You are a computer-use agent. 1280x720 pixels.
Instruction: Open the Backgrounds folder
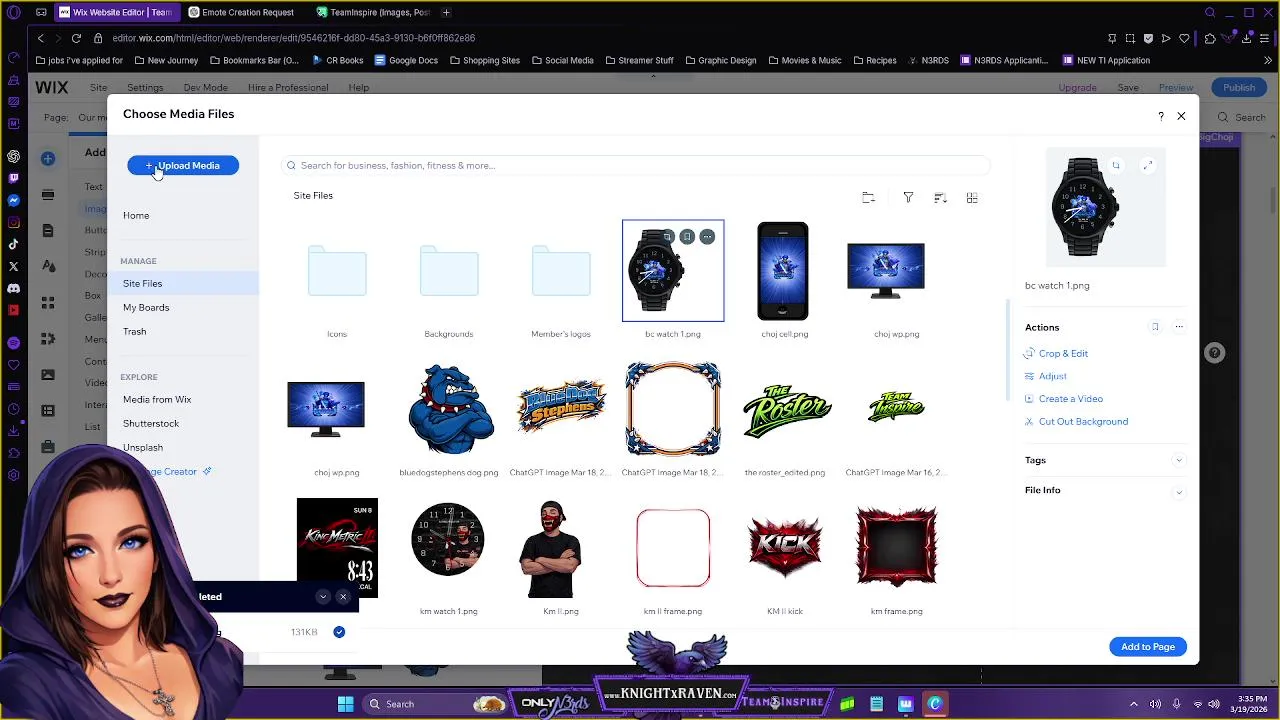449,271
